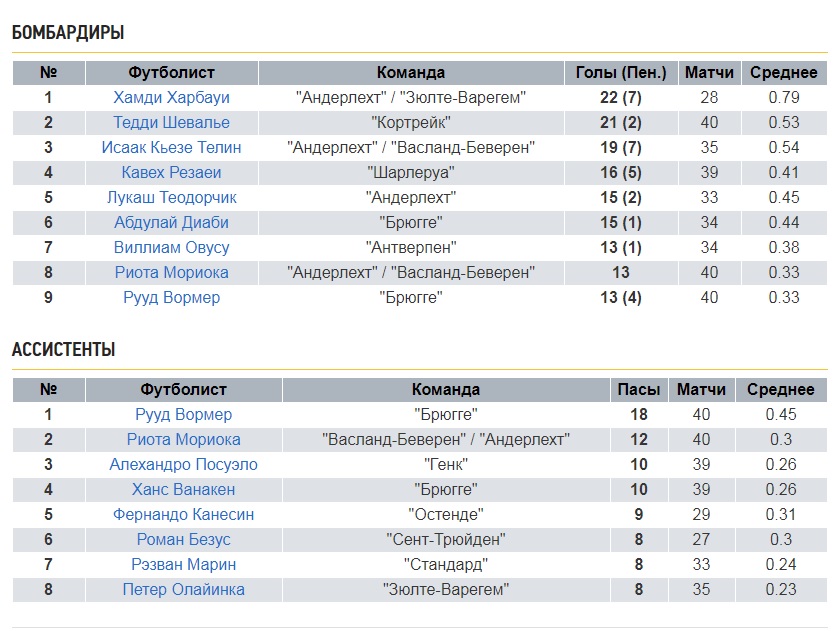Click the БОМБАРДИРЫ section heading
Screen dimensions: 836x631
pos(68,33)
